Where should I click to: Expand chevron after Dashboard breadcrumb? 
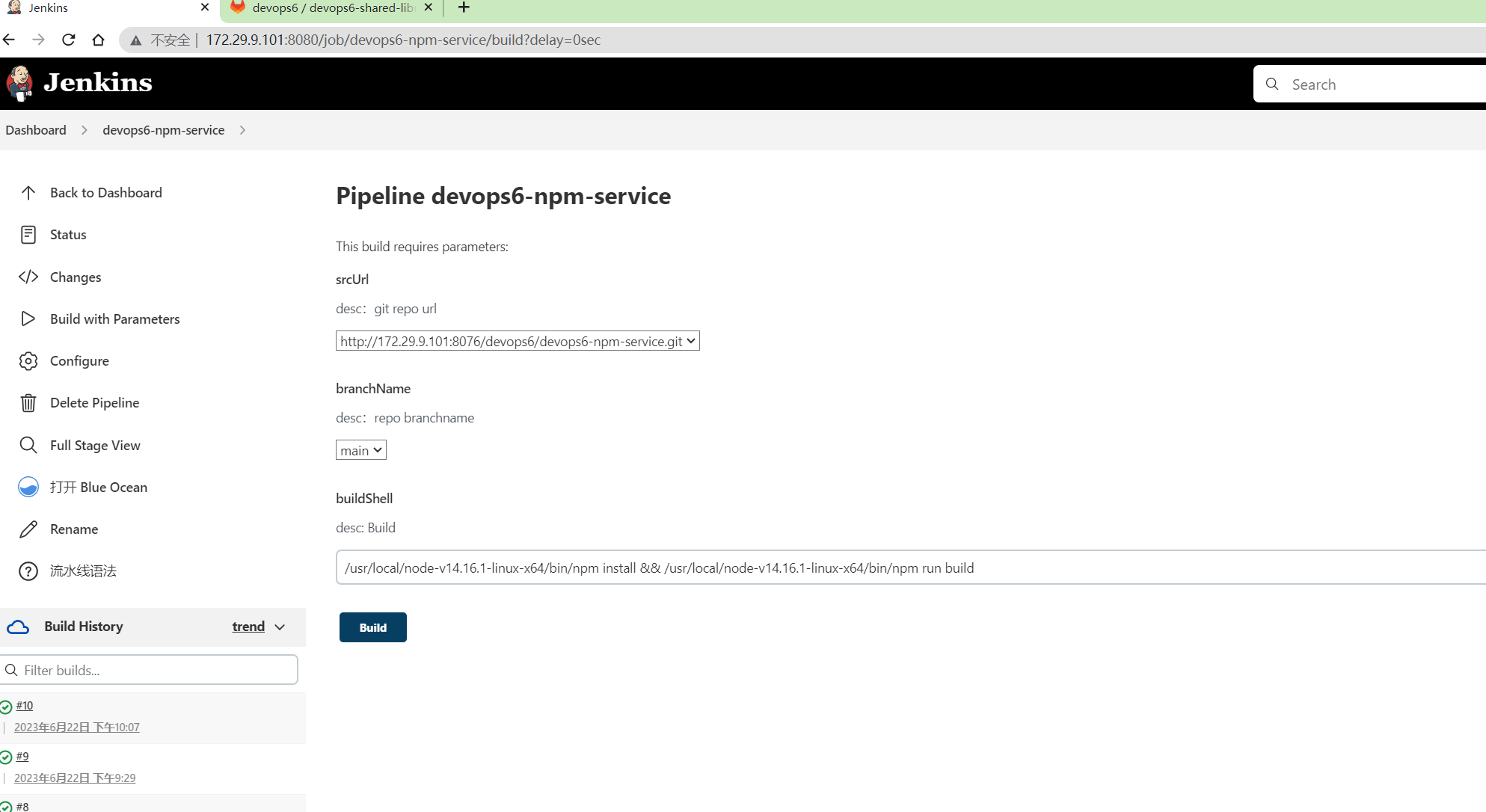click(x=85, y=130)
